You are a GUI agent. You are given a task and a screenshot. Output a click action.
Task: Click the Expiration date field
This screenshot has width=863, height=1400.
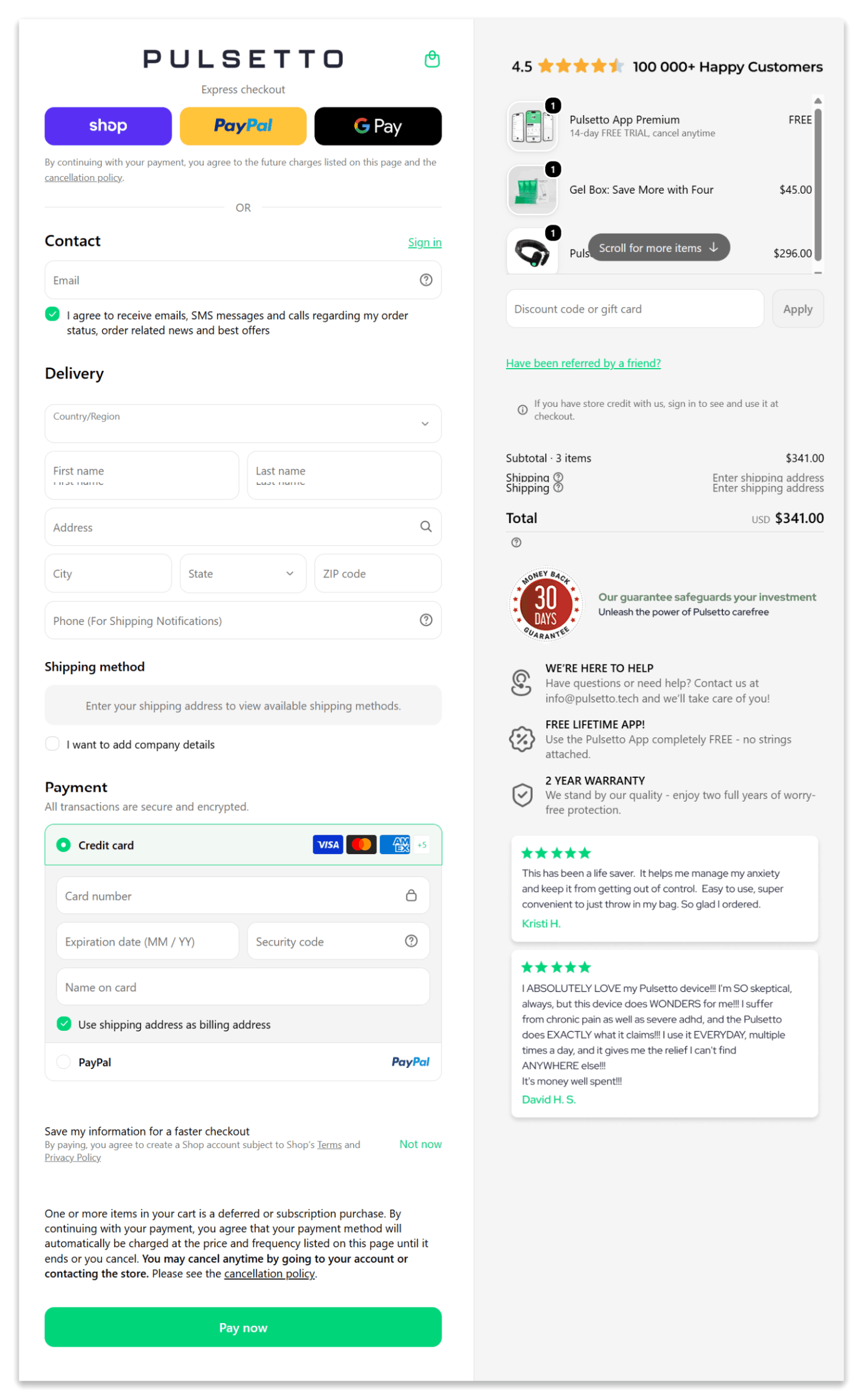[148, 941]
